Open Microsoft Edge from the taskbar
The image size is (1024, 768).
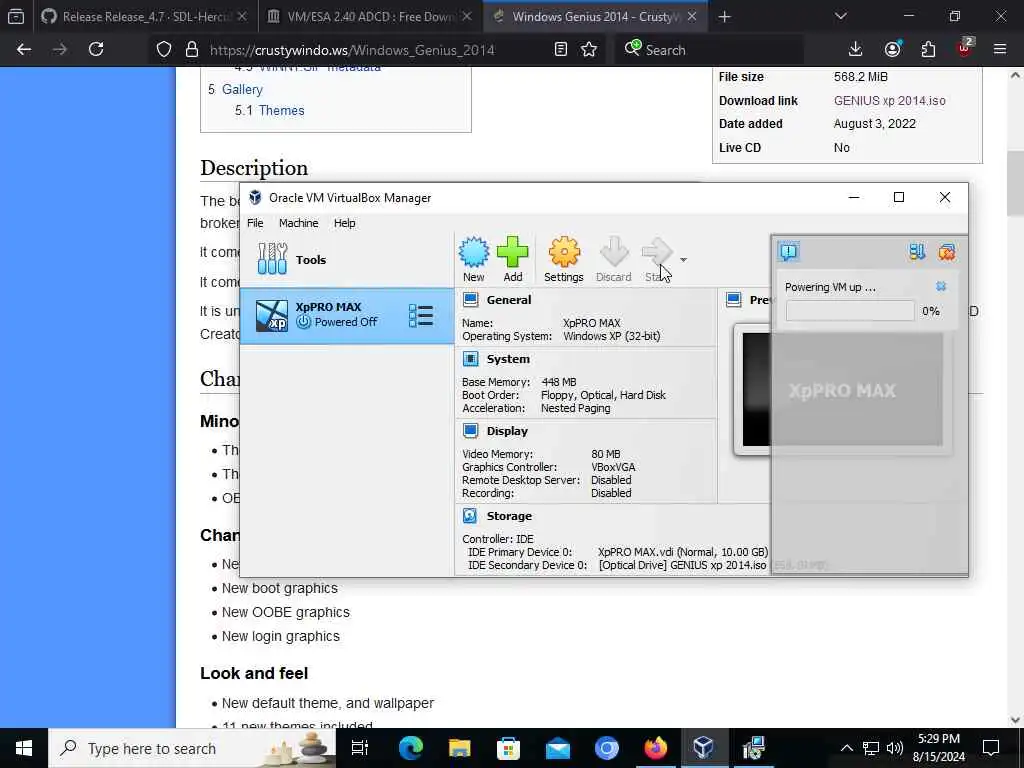point(411,748)
